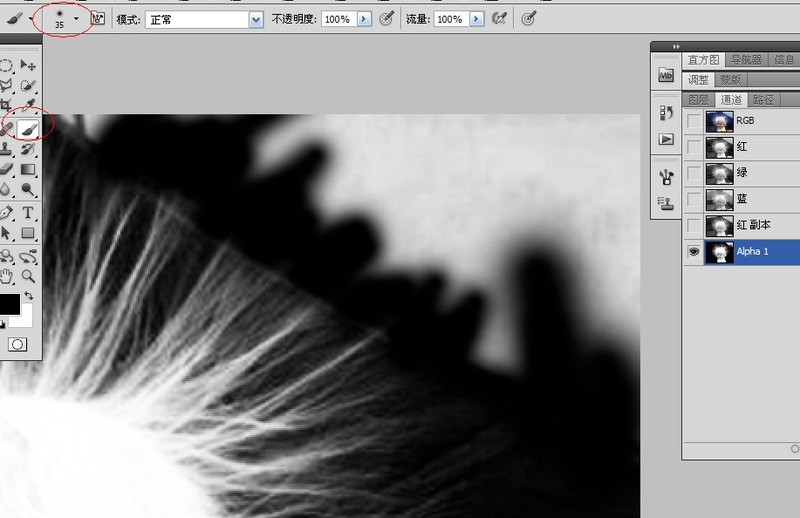800x518 pixels.
Task: Click the opacity percentage field
Action: pos(339,19)
